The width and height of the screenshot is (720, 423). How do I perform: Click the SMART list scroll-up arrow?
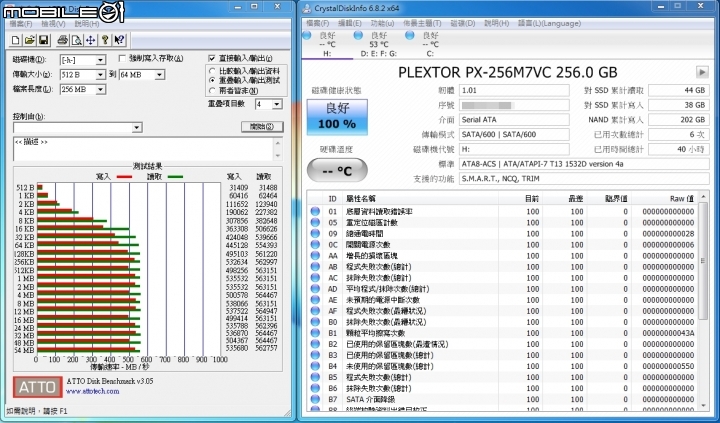coord(703,197)
